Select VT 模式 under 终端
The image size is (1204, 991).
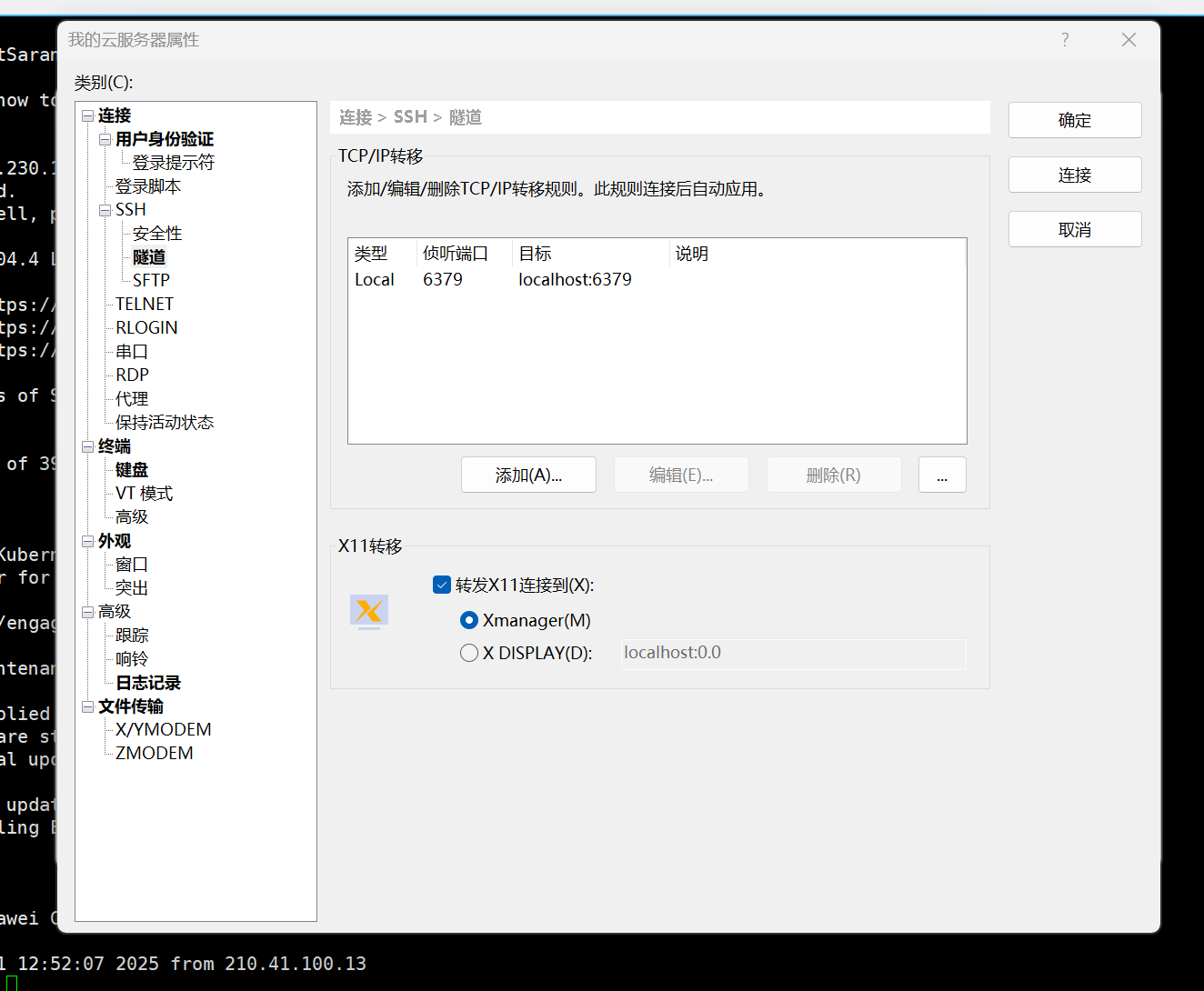pos(144,494)
